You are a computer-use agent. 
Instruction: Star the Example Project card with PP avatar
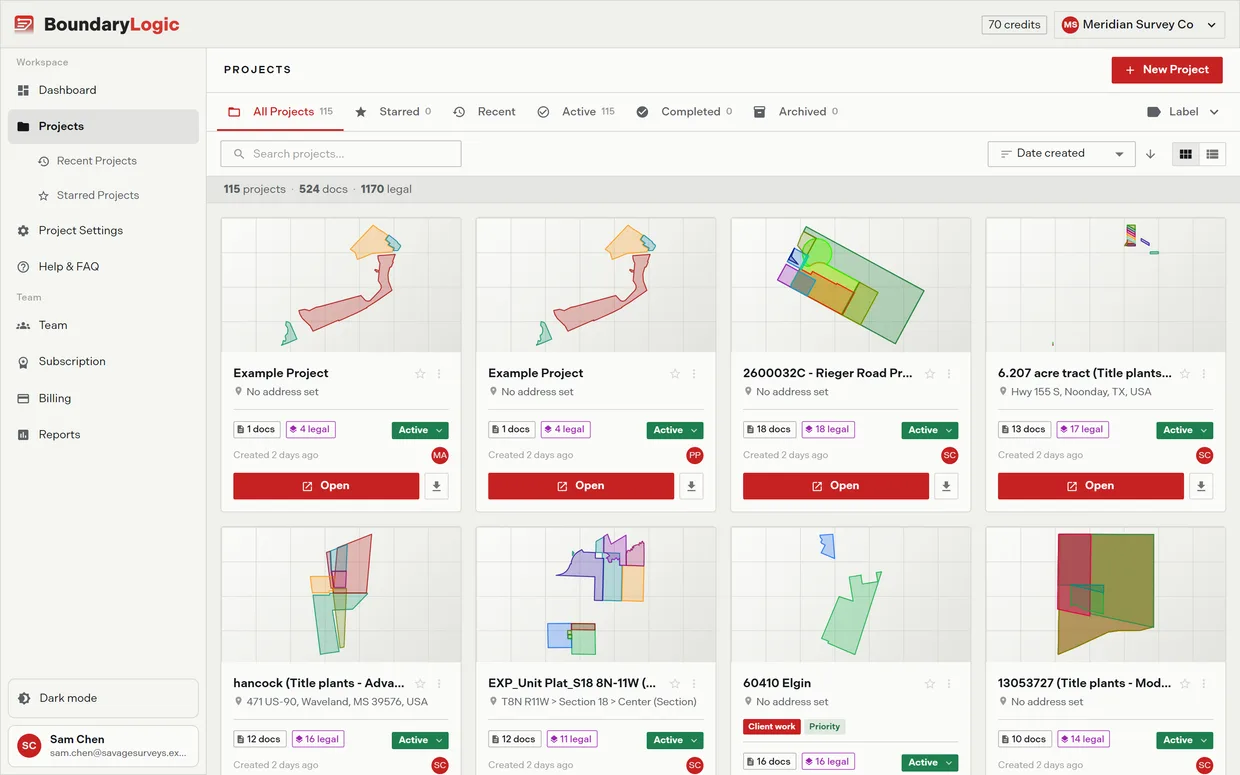675,374
